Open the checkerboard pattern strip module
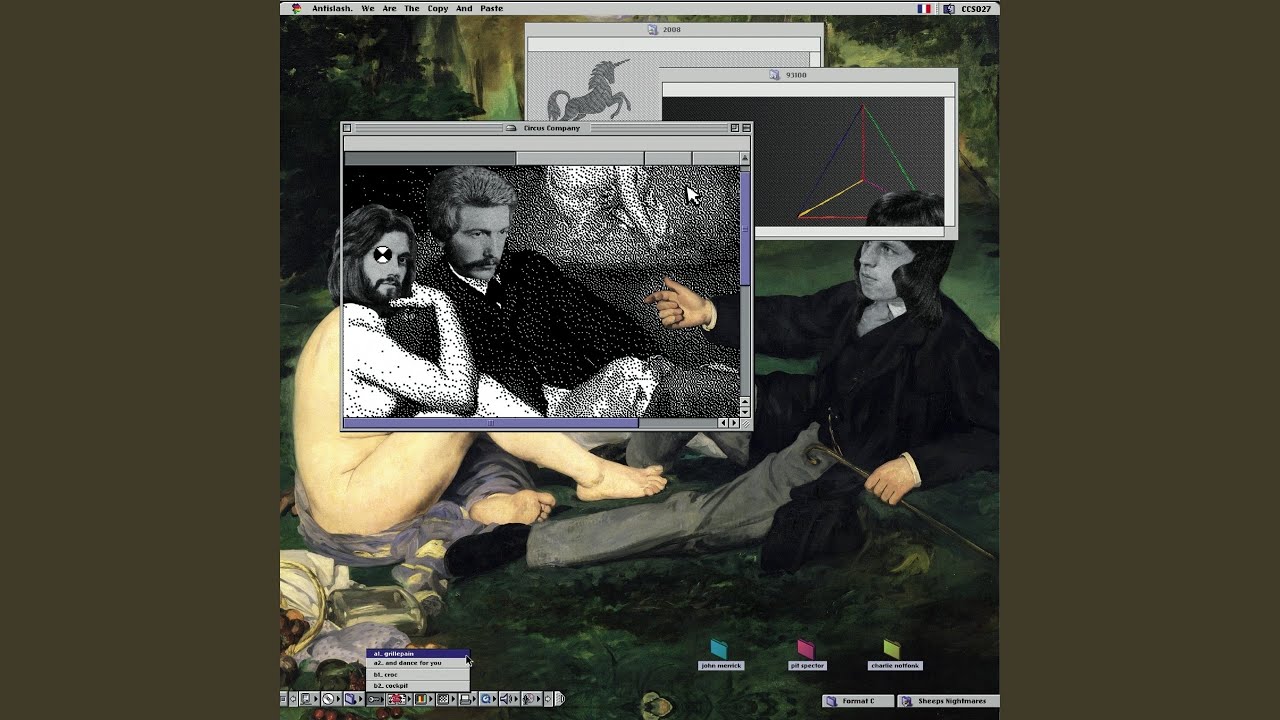1280x720 pixels. click(442, 699)
